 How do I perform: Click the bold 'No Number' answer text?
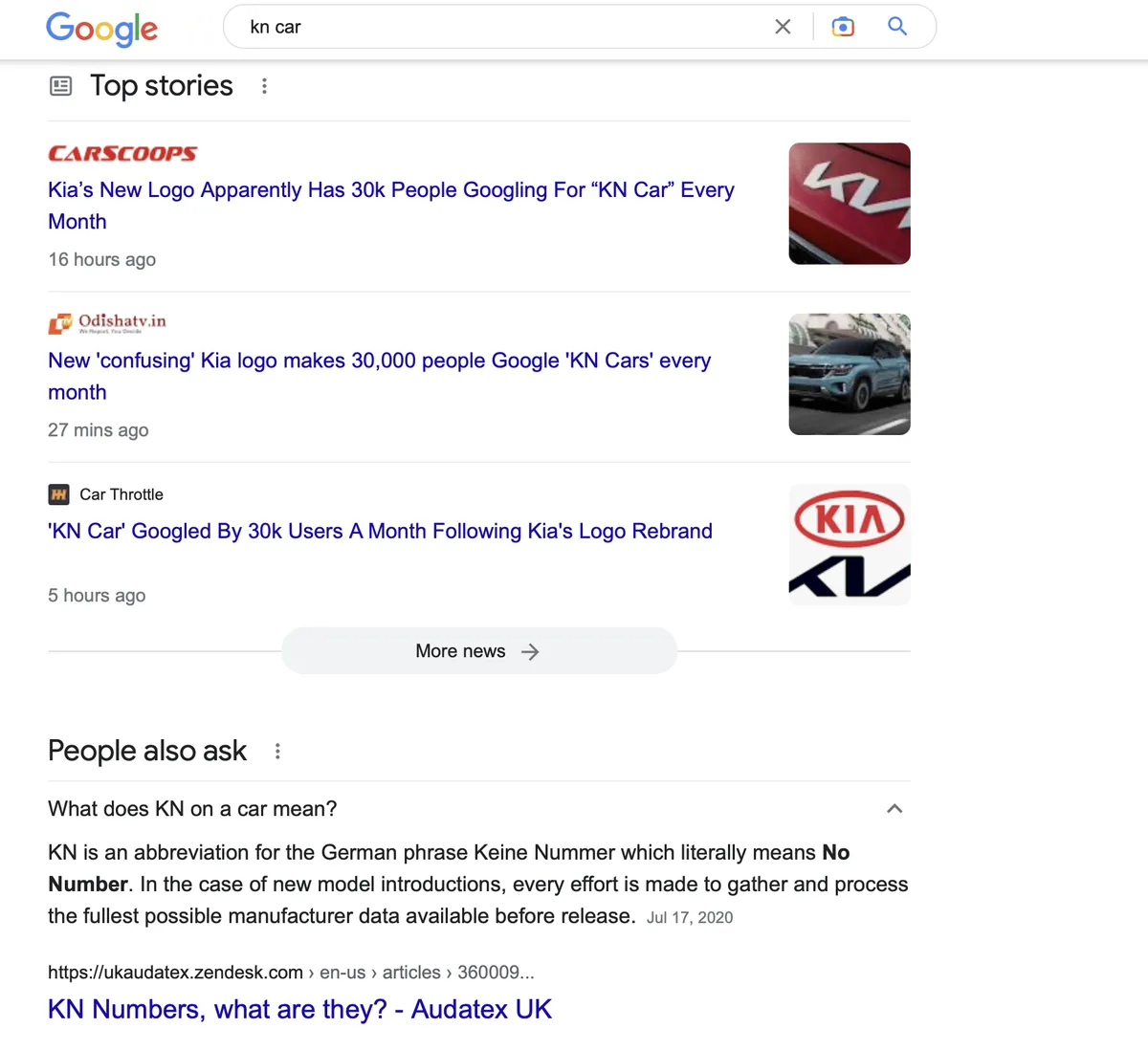pyautogui.click(x=449, y=868)
